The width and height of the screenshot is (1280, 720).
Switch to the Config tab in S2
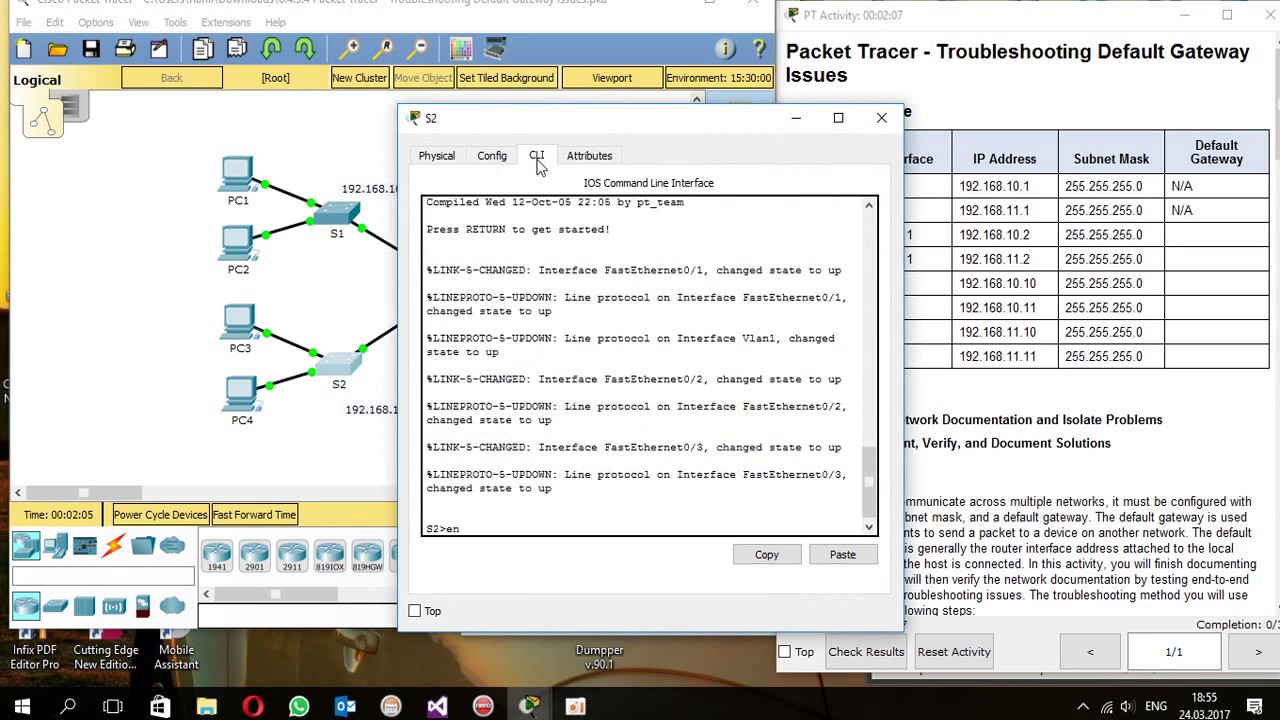pyautogui.click(x=492, y=156)
